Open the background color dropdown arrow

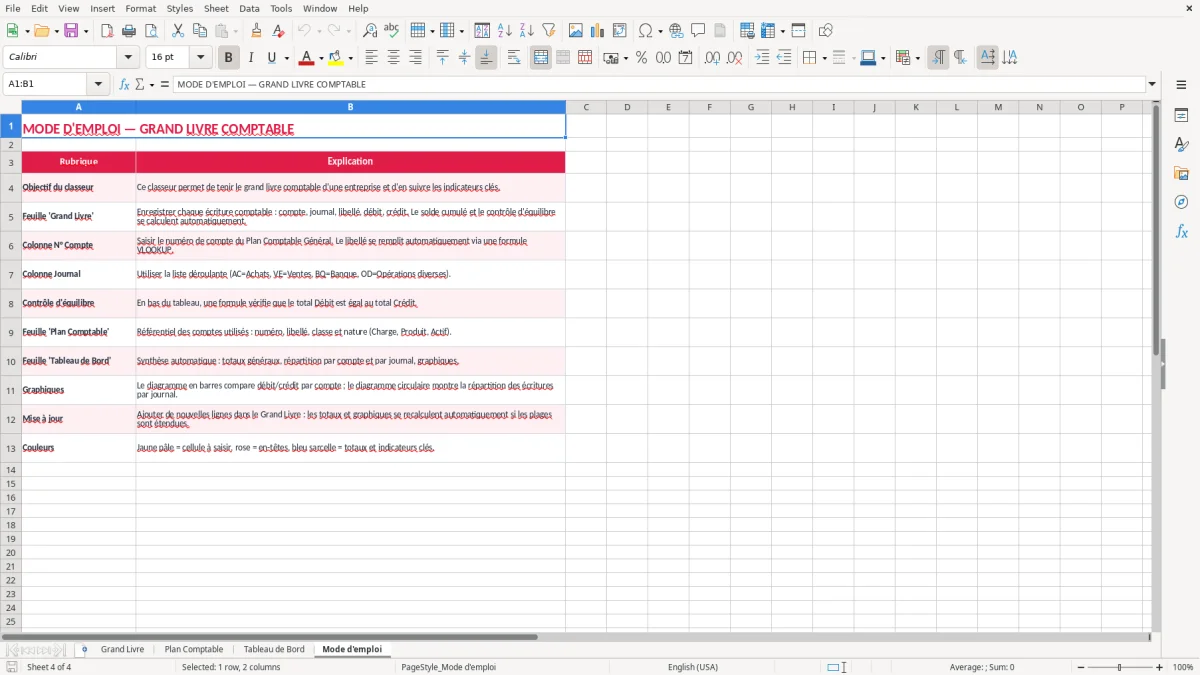pos(350,58)
